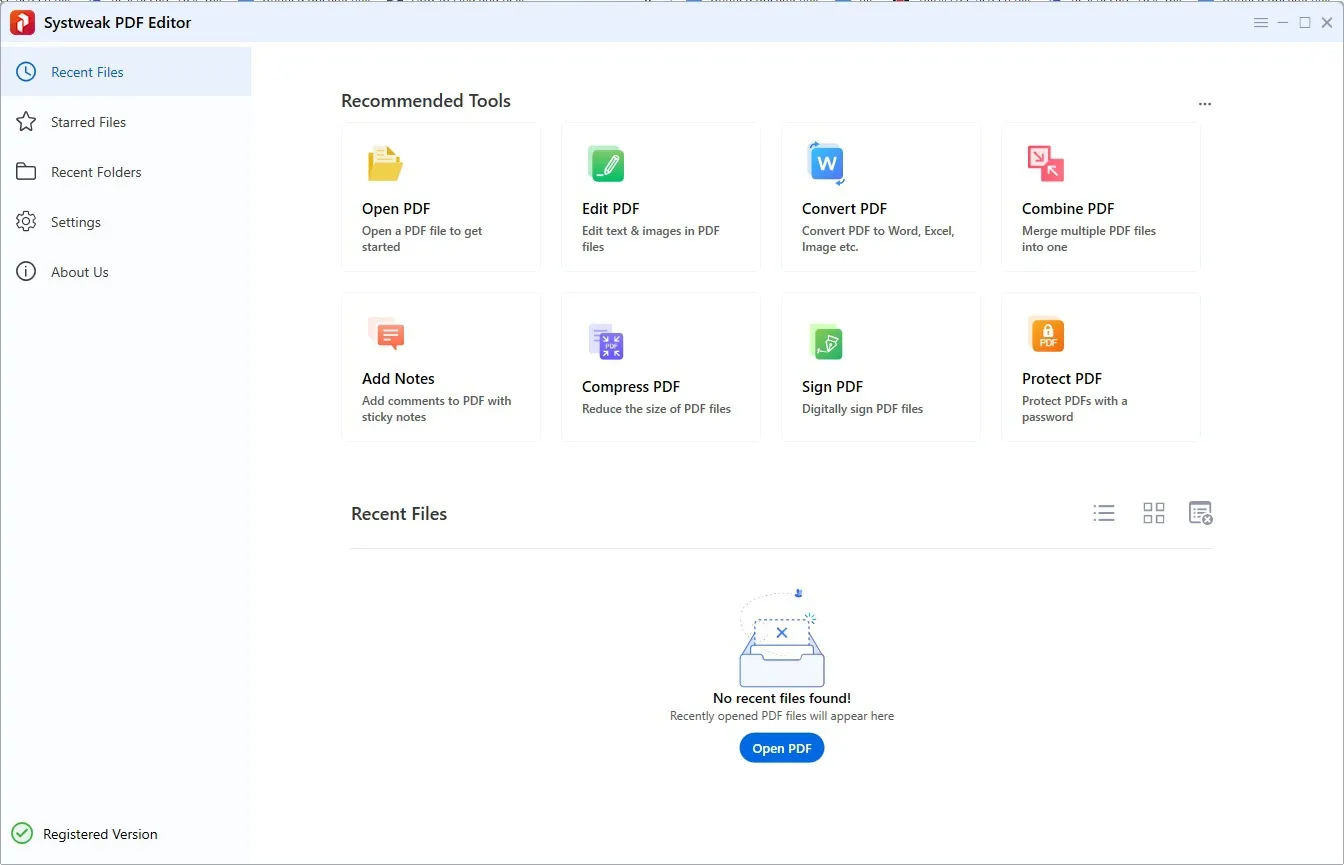Viewport: 1344px width, 865px height.
Task: Click the green Edit PDF pencil icon
Action: (x=606, y=164)
